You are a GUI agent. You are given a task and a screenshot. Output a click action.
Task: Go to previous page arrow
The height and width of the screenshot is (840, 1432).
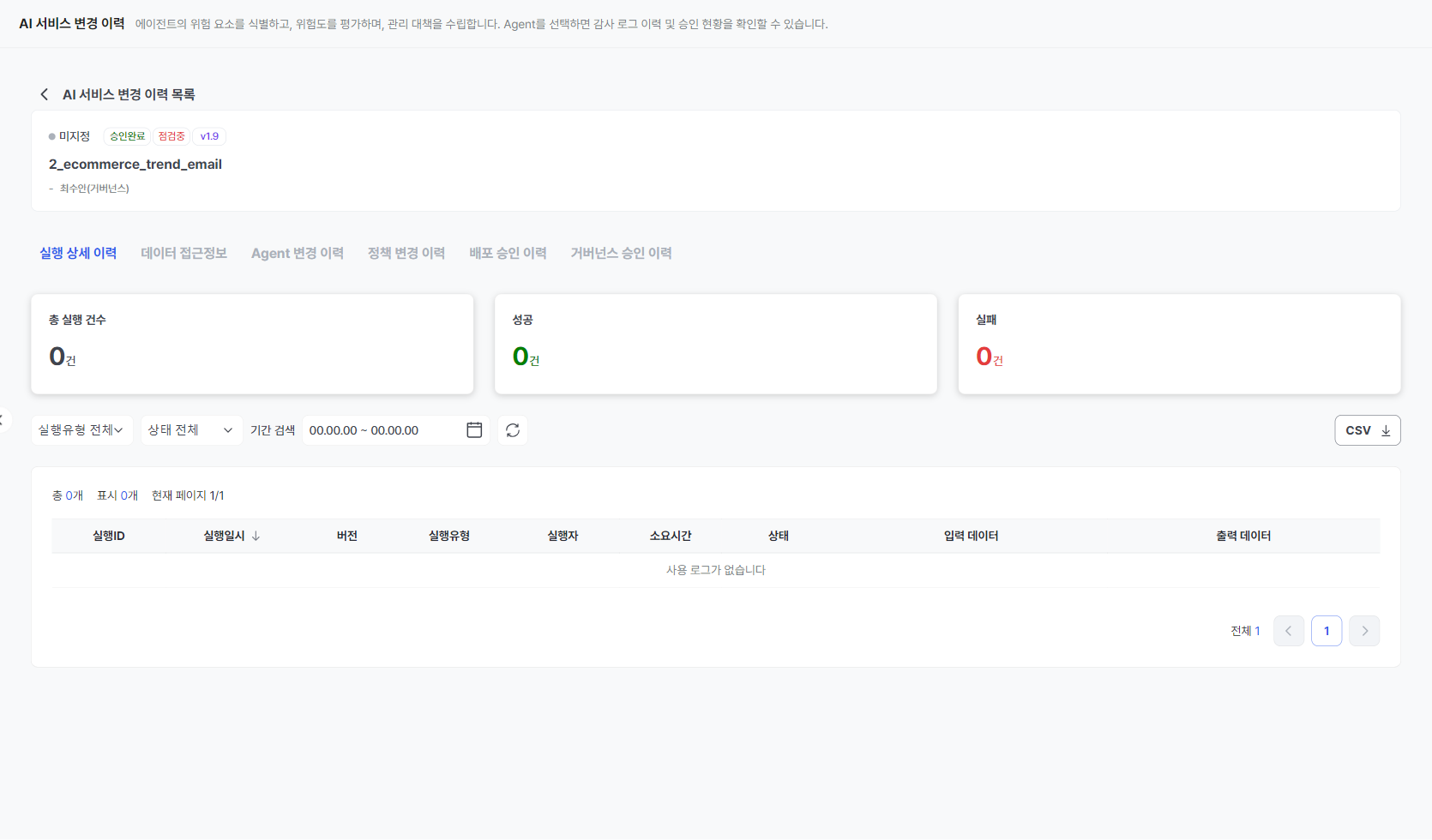point(1289,631)
